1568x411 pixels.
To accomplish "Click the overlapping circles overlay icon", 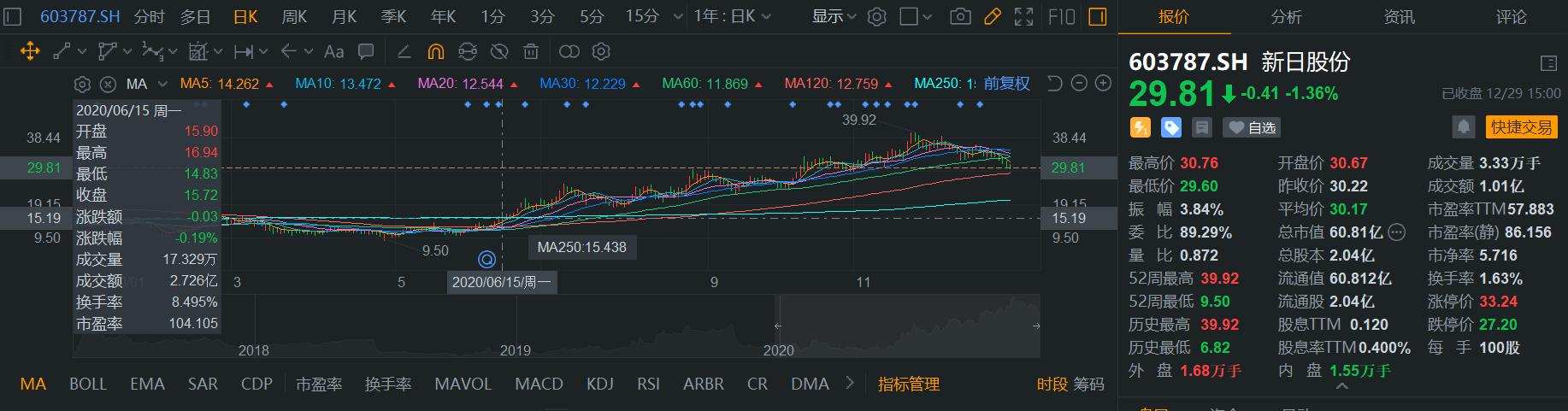I will click(569, 52).
